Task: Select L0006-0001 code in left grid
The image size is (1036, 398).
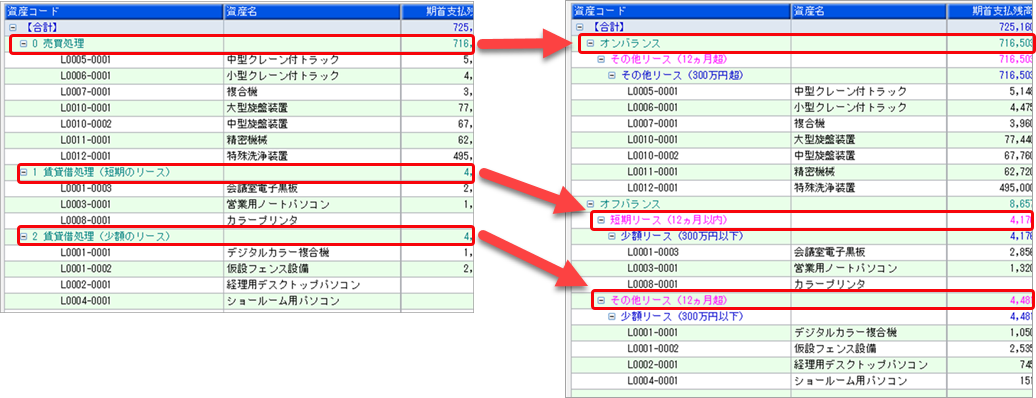Action: (x=85, y=75)
